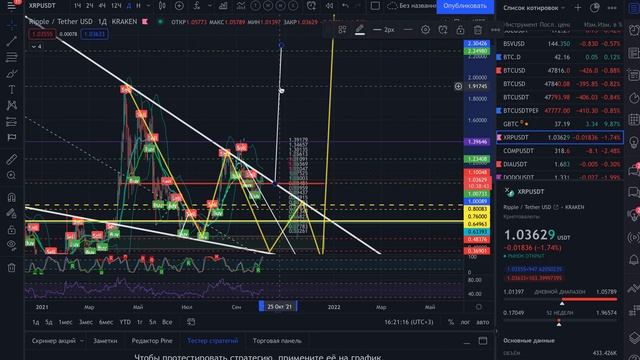Add a symbol to the watchlist

coord(578,7)
